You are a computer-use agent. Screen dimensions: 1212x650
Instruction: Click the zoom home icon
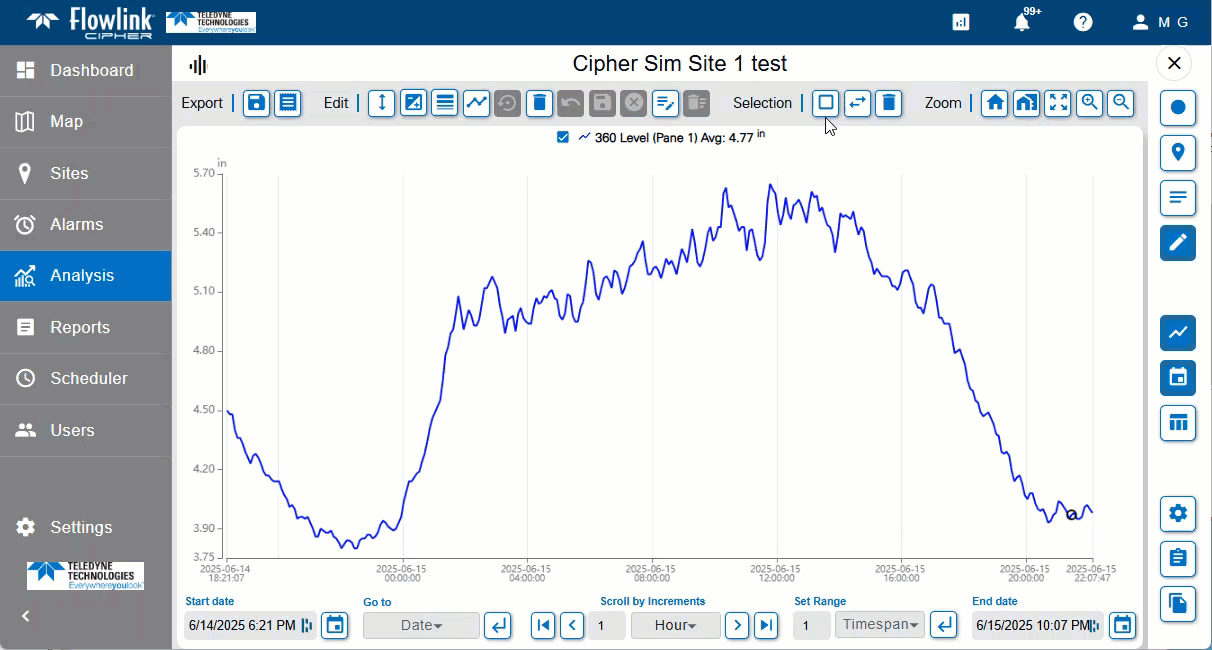(994, 103)
